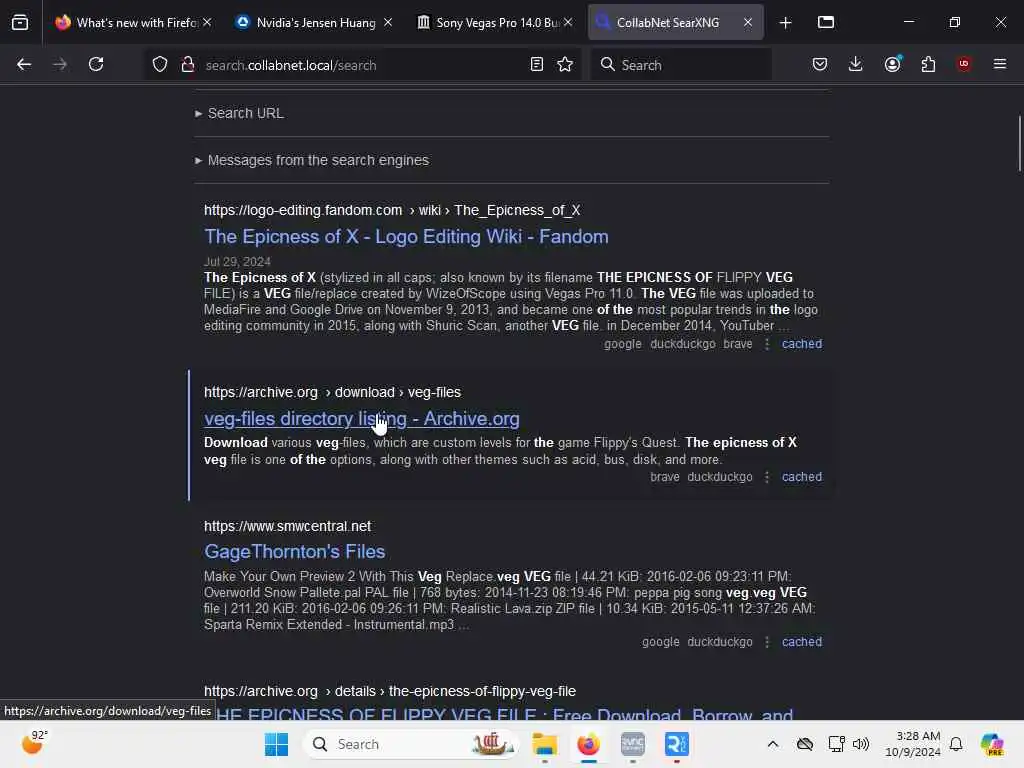Open Firefox View tab list icon
The width and height of the screenshot is (1024, 768).
[x=20, y=22]
